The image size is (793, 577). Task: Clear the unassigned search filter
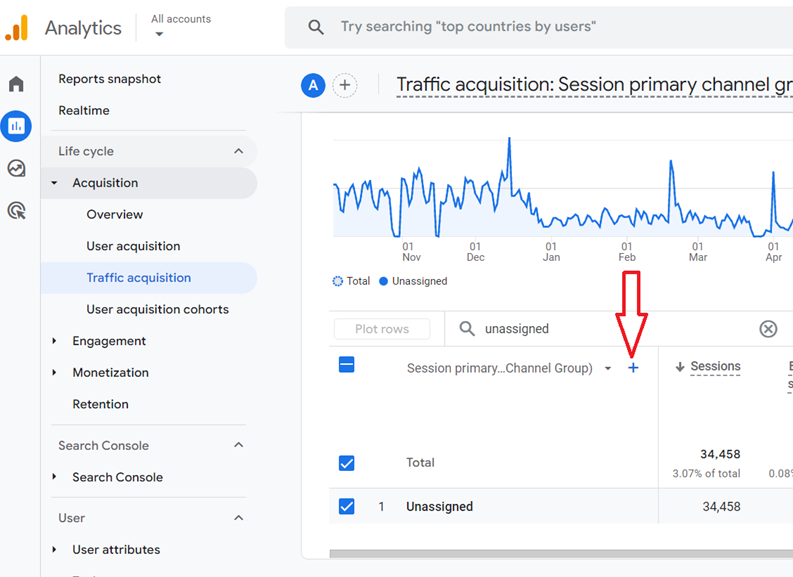(768, 329)
